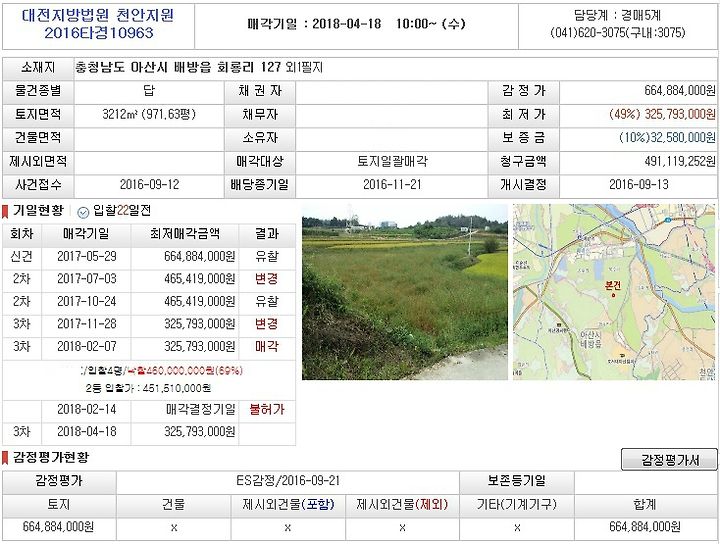720x544 pixels.
Task: Click the 2017-07-03 sale date row
Action: [x=149, y=279]
